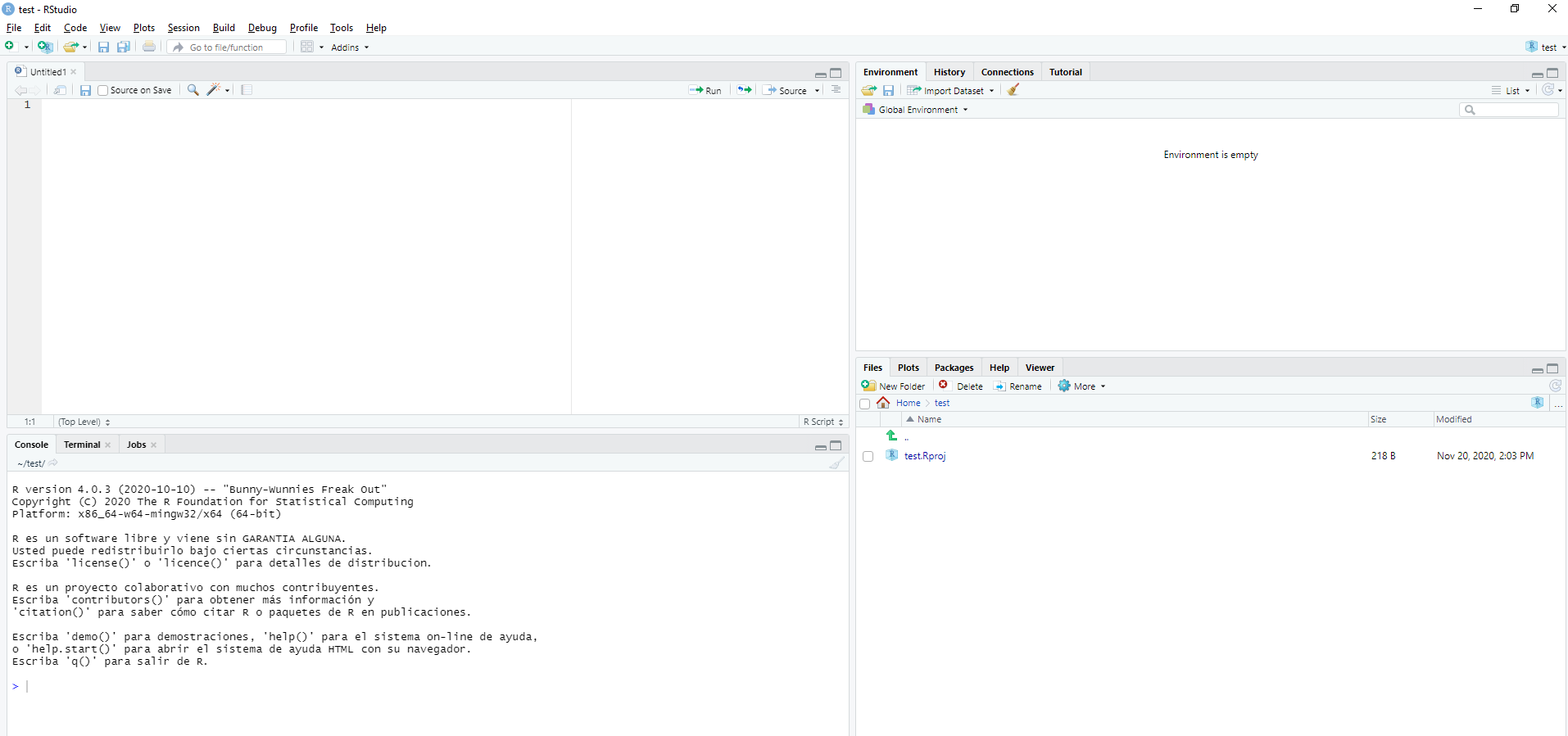The width and height of the screenshot is (1568, 736).
Task: Open the Import Dataset dropdown
Action: (x=950, y=91)
